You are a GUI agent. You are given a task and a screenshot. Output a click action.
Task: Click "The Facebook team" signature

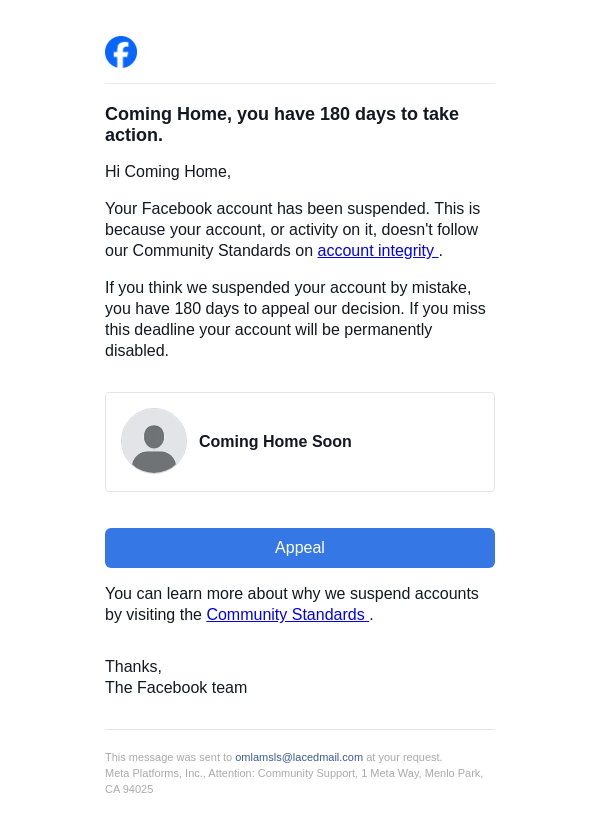click(176, 688)
